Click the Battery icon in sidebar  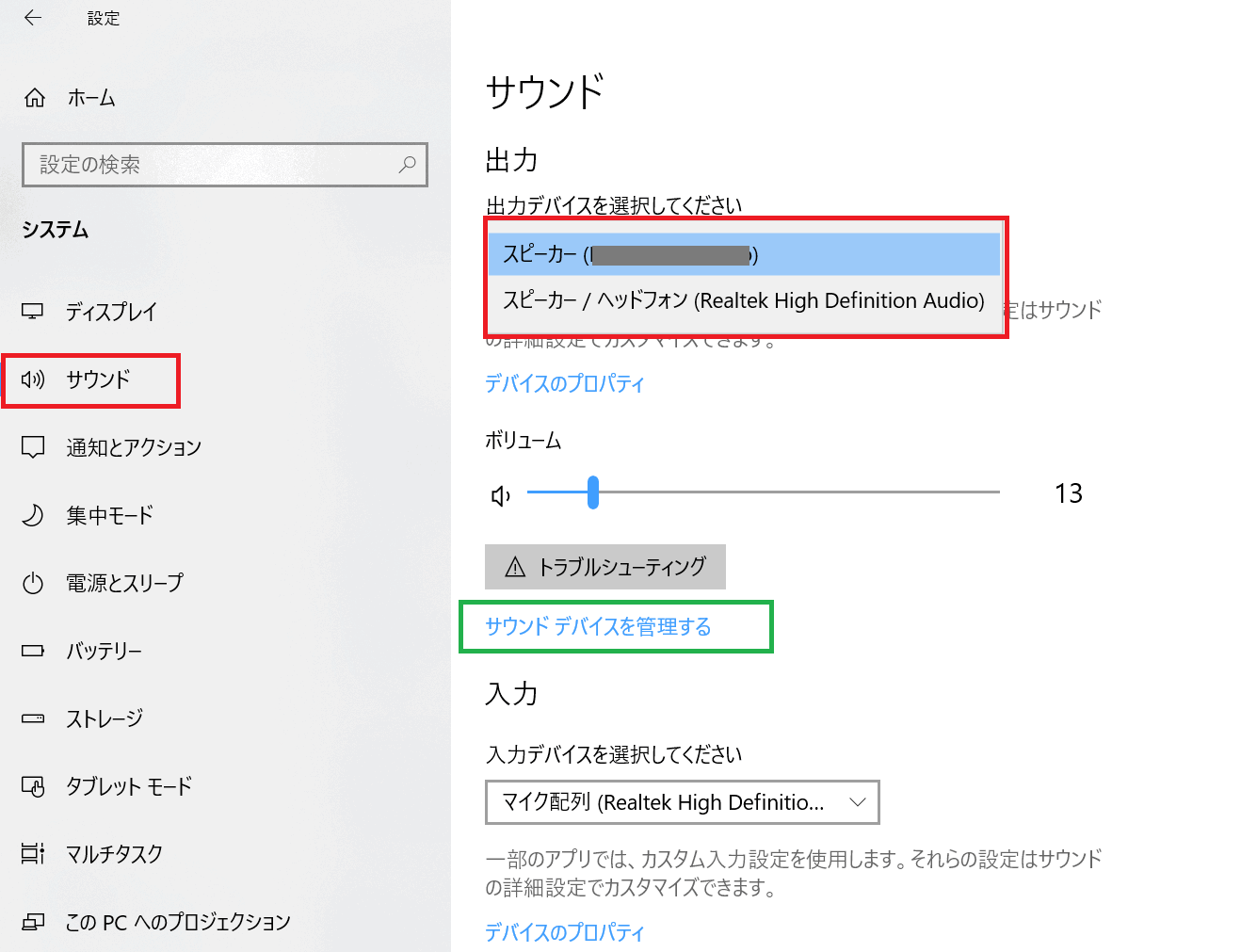pyautogui.click(x=33, y=651)
